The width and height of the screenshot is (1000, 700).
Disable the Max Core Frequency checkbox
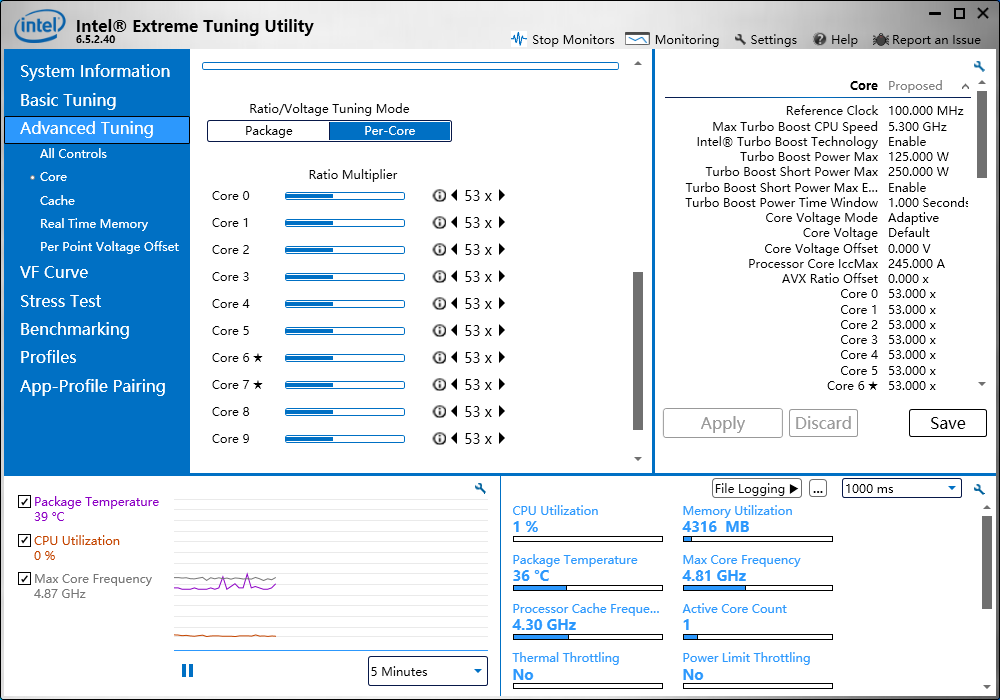click(x=25, y=579)
